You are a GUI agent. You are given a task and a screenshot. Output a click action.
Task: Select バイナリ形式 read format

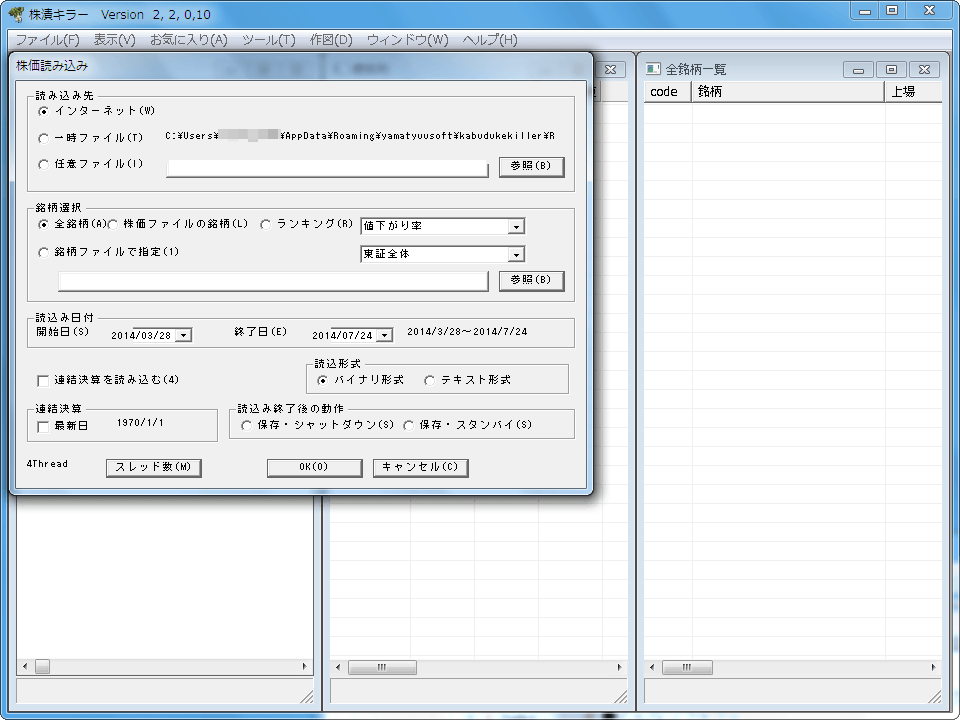point(323,381)
